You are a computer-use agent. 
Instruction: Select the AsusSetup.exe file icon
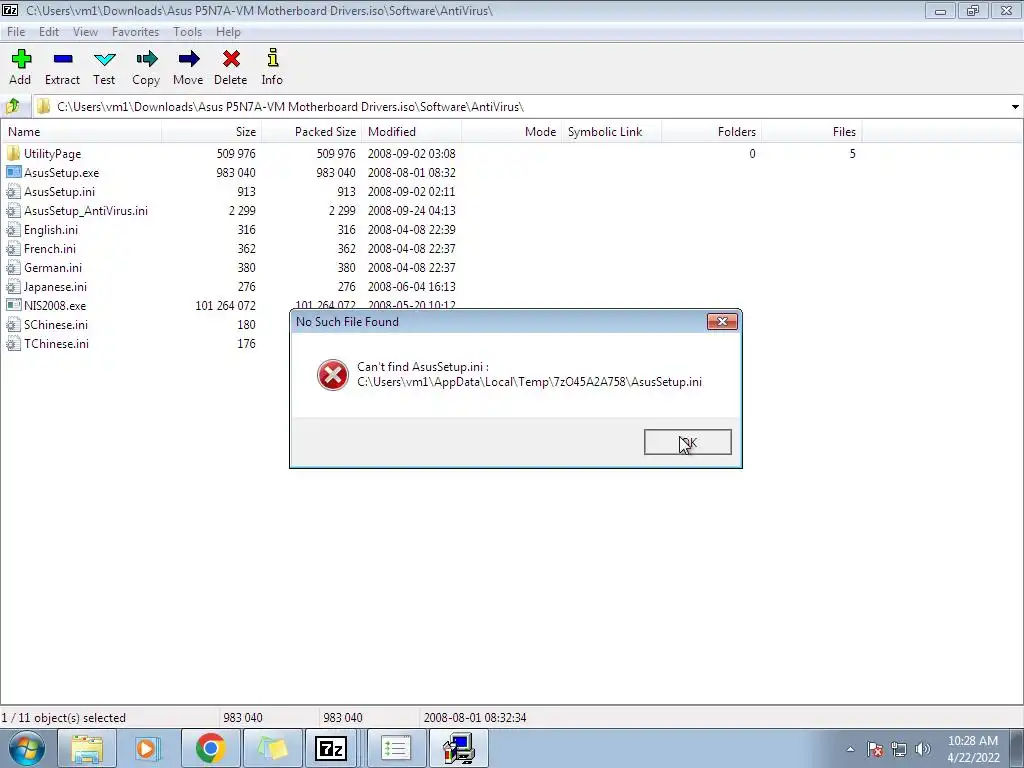pyautogui.click(x=13, y=172)
